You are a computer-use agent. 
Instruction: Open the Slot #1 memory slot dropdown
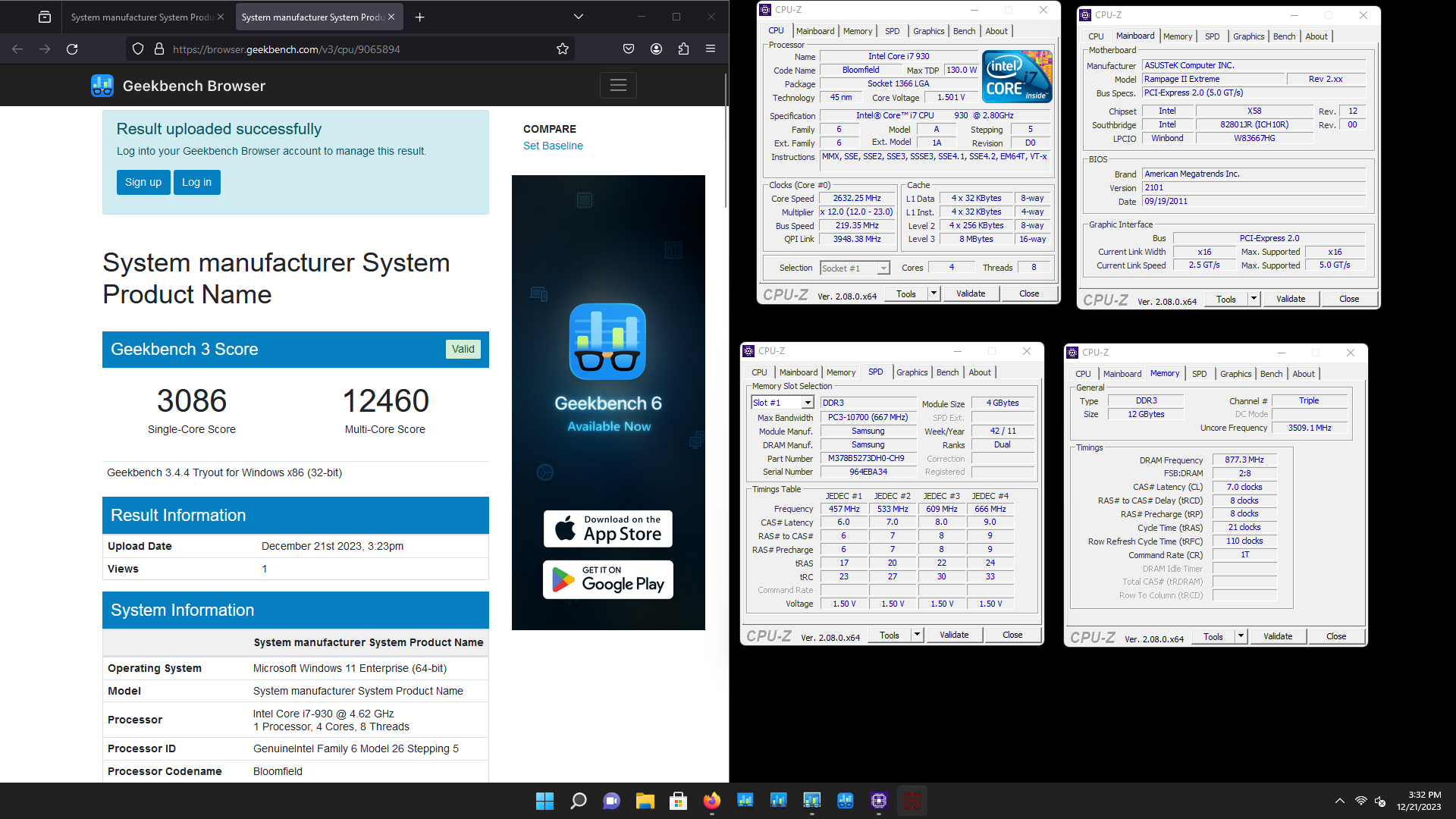[783, 403]
